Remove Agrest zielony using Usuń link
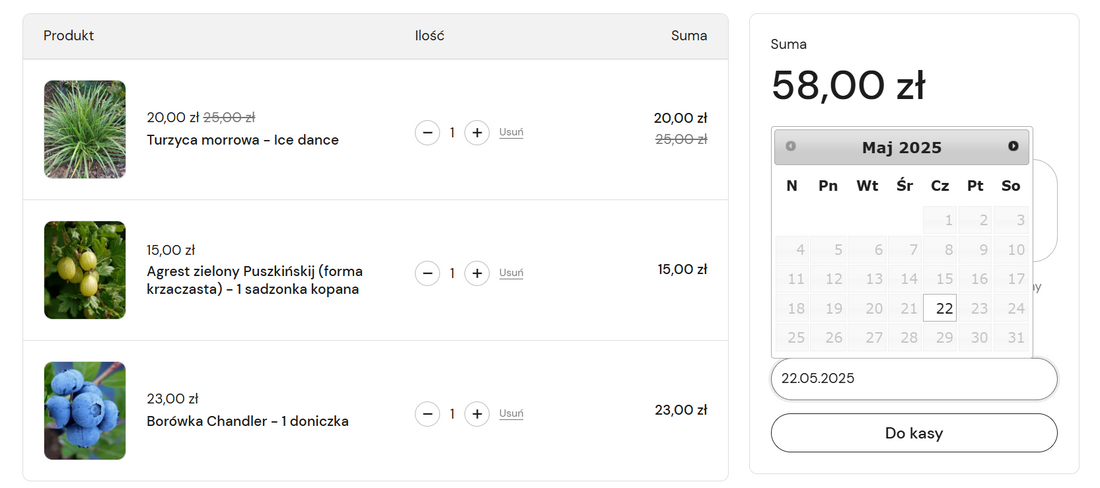The width and height of the screenshot is (1100, 488). 511,273
